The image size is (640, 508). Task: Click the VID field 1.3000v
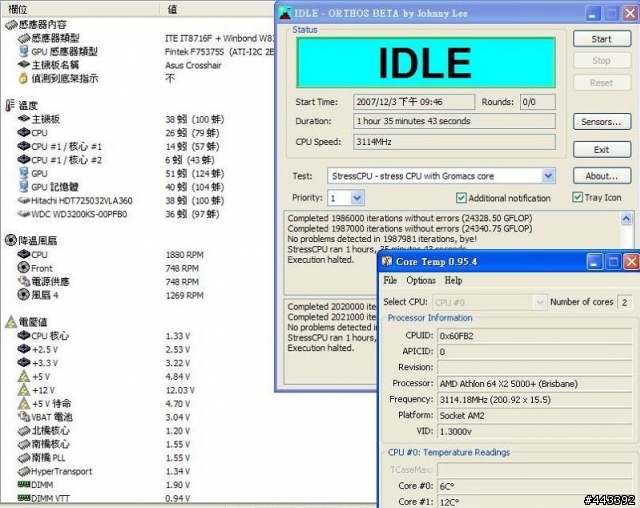tap(535, 431)
